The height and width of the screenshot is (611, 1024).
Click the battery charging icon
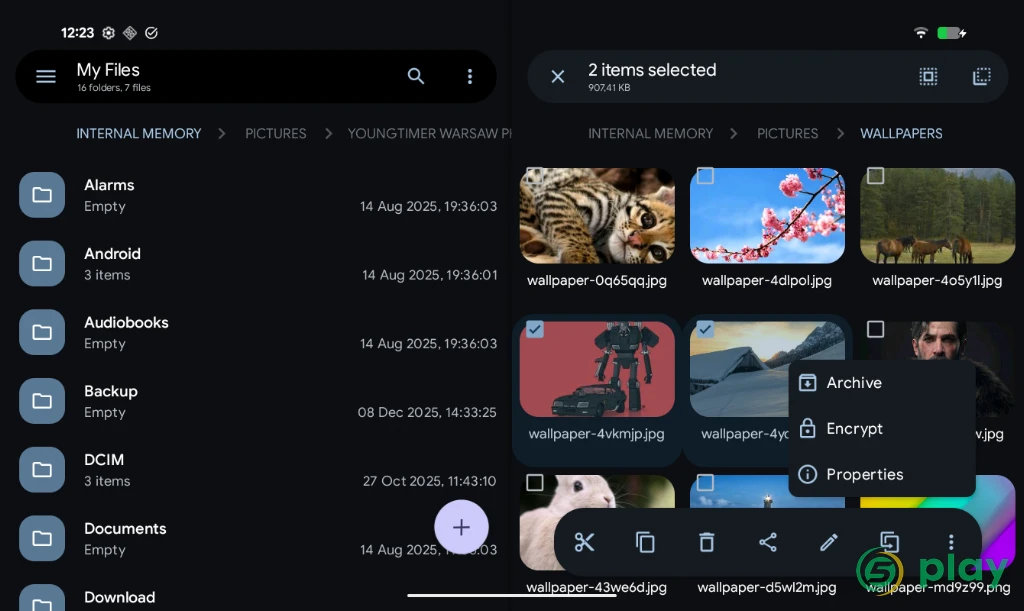952,33
